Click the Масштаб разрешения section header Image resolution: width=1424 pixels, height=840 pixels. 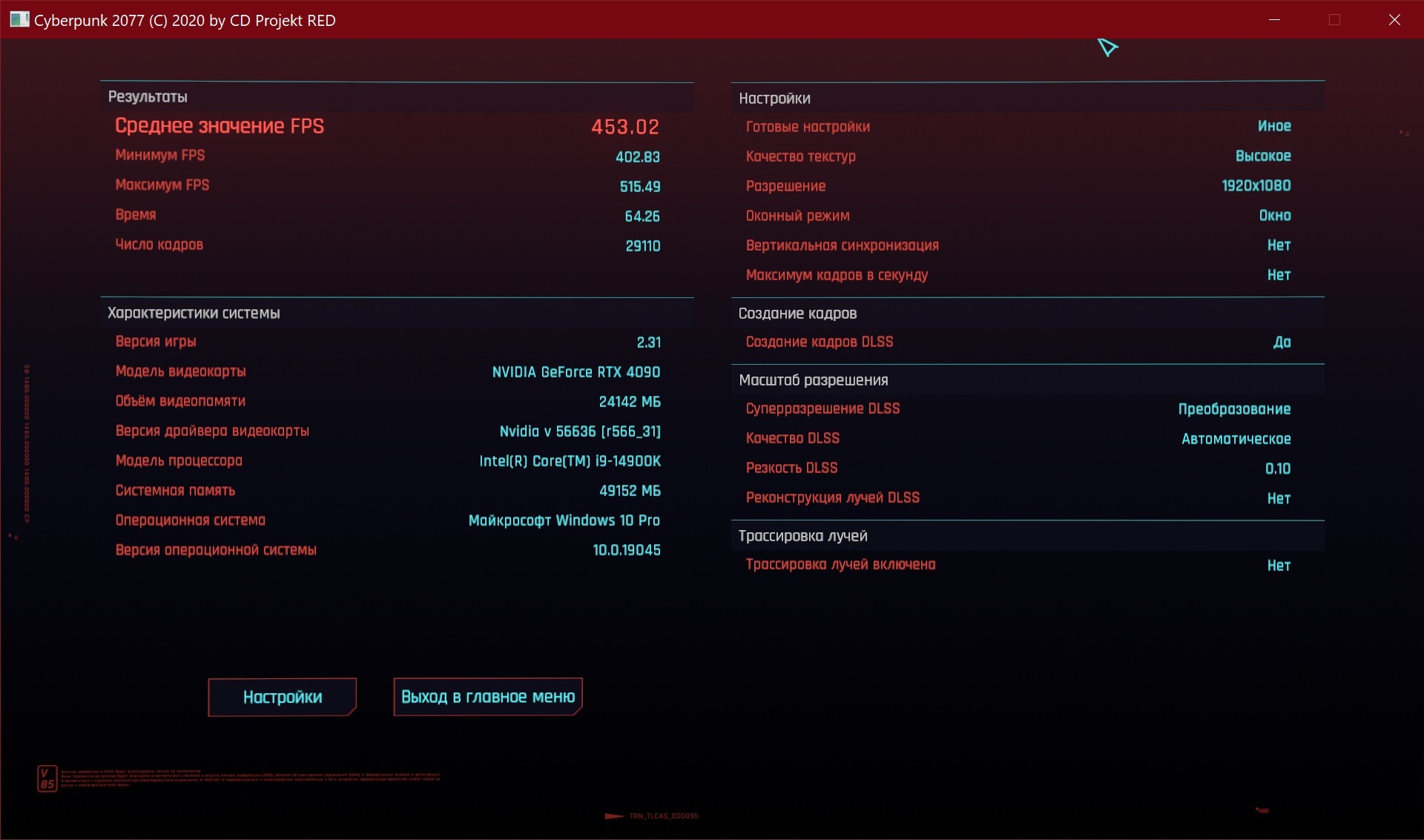[x=813, y=380]
